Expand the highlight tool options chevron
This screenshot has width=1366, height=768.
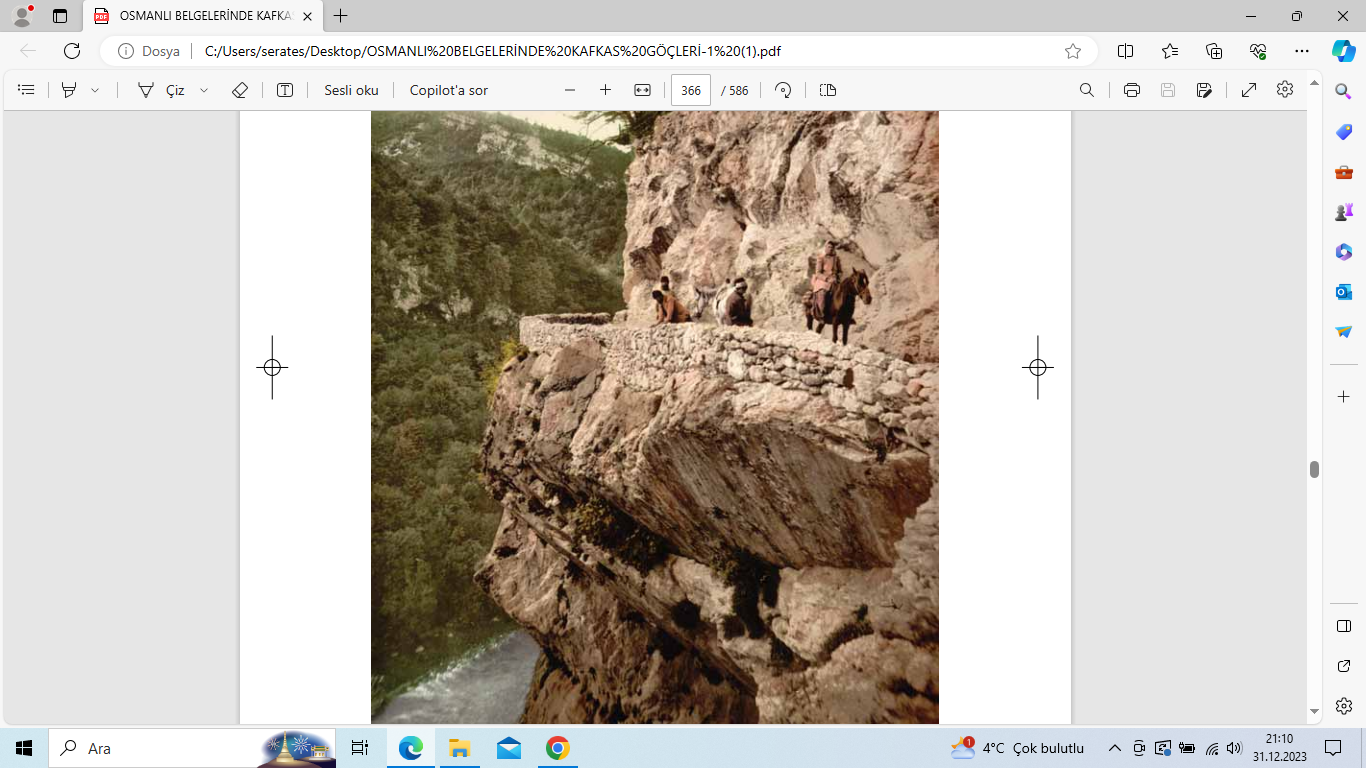(x=95, y=90)
